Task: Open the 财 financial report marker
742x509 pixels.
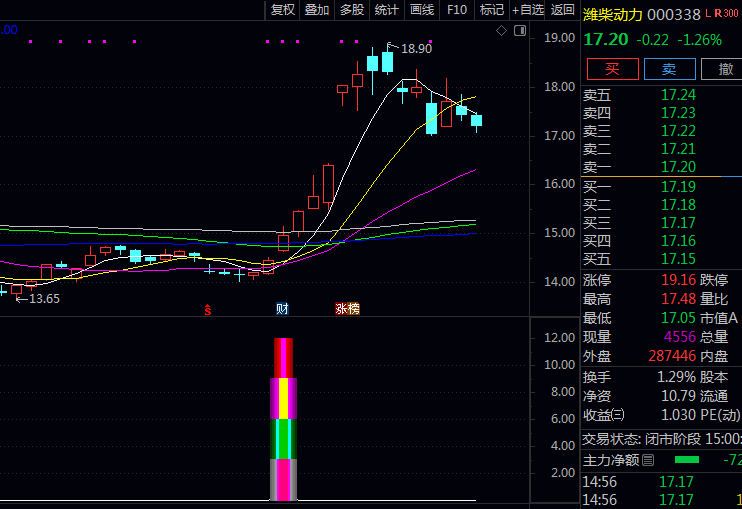Action: [x=282, y=309]
